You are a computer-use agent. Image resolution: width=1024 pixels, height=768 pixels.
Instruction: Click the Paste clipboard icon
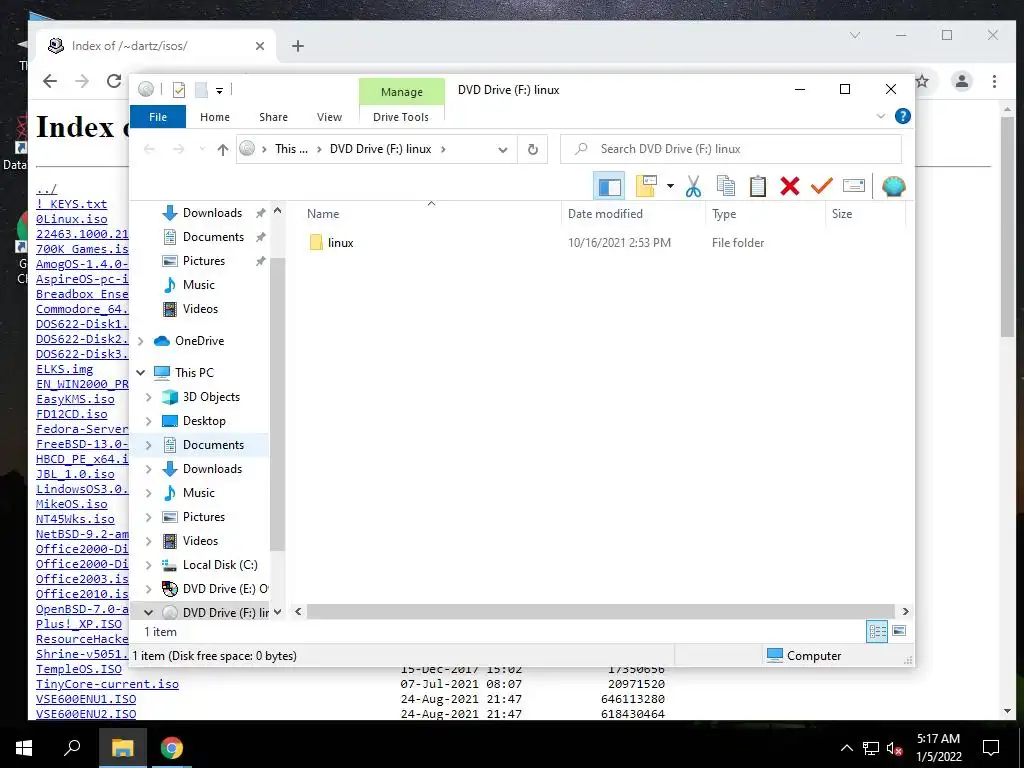tap(758, 186)
